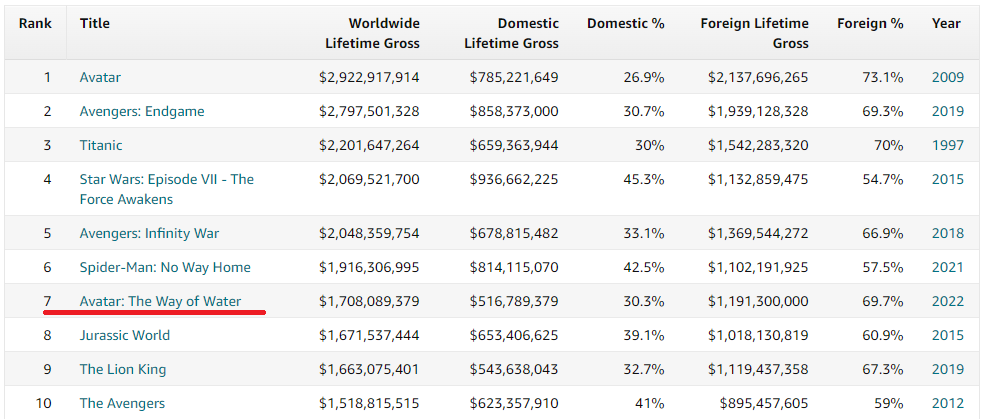Click the Jurassic World title link

123,335
